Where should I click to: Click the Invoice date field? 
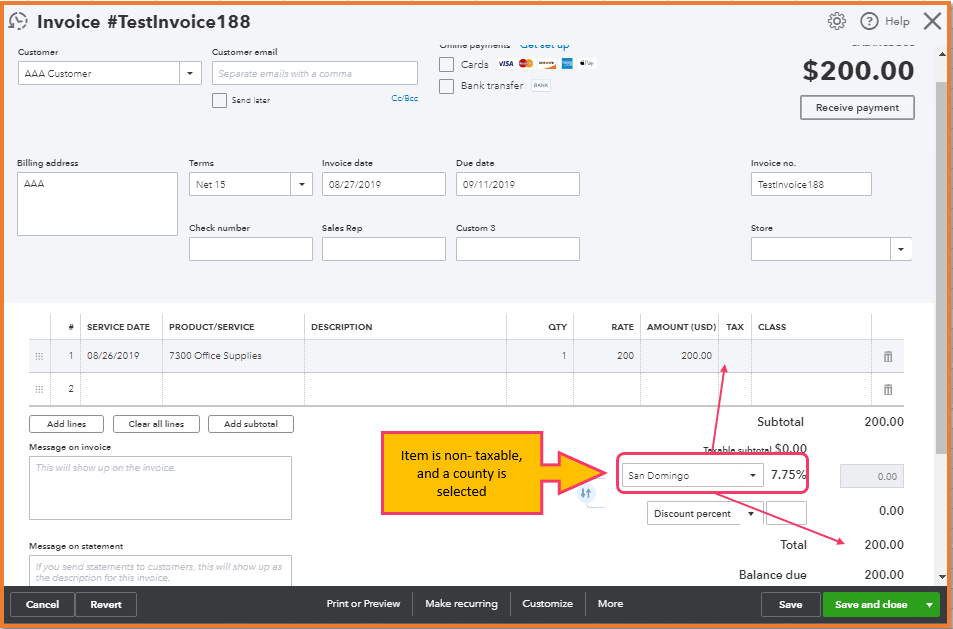[x=384, y=184]
